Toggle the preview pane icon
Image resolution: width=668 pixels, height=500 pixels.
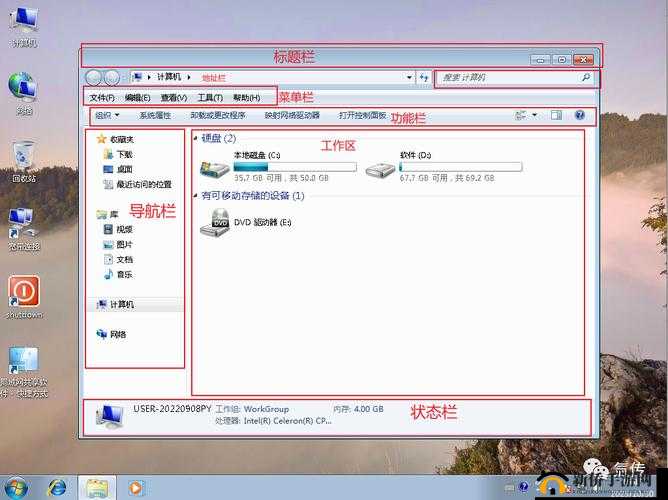click(556, 115)
